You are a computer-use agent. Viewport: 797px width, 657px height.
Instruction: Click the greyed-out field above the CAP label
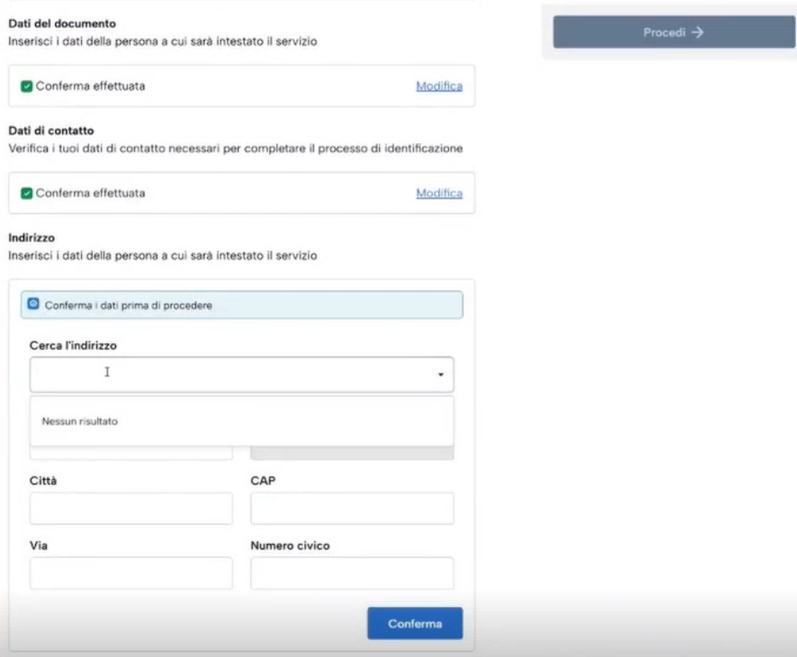pos(351,453)
